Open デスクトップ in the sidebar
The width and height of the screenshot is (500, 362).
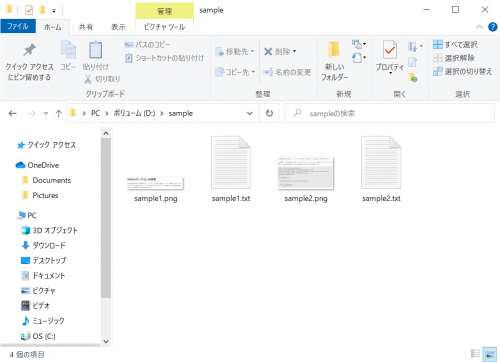click(44, 260)
